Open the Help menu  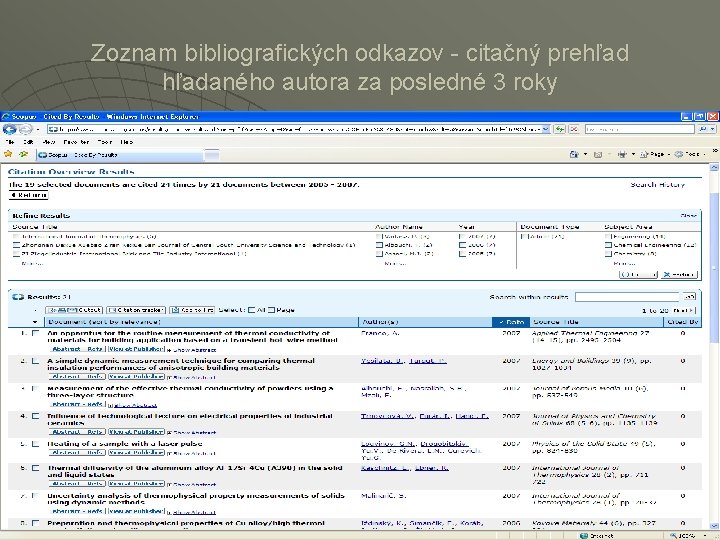pos(127,142)
